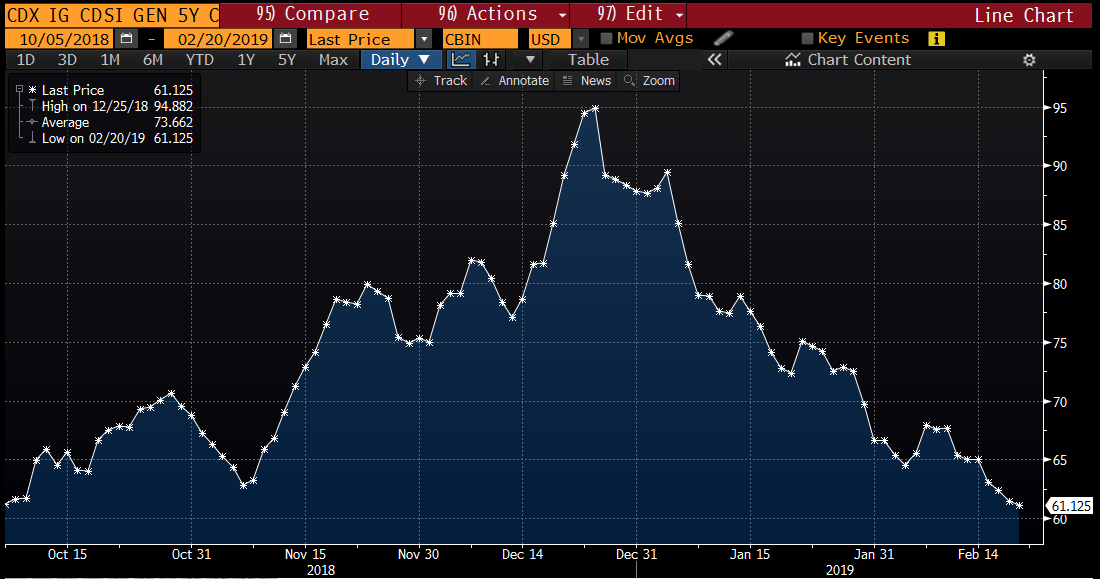Viewport: 1100px width, 579px height.
Task: Open the Daily periodicity dropdown
Action: 401,60
